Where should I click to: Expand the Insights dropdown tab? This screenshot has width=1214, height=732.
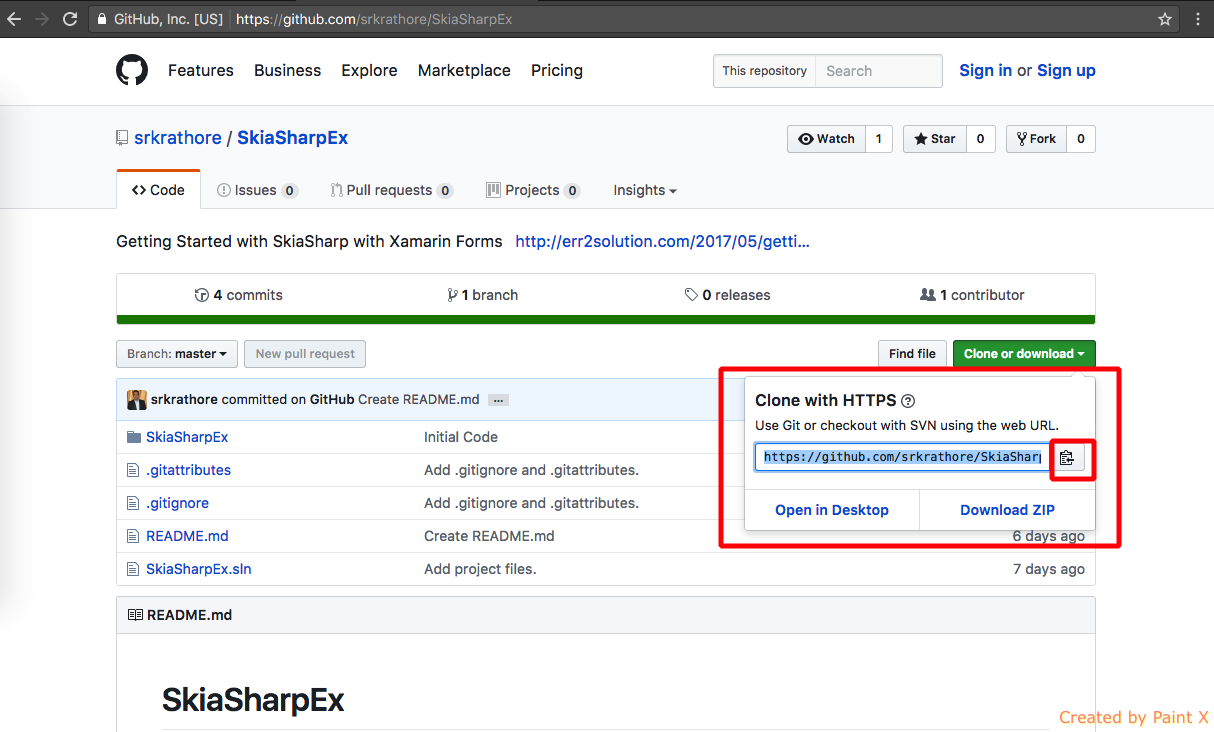click(645, 190)
